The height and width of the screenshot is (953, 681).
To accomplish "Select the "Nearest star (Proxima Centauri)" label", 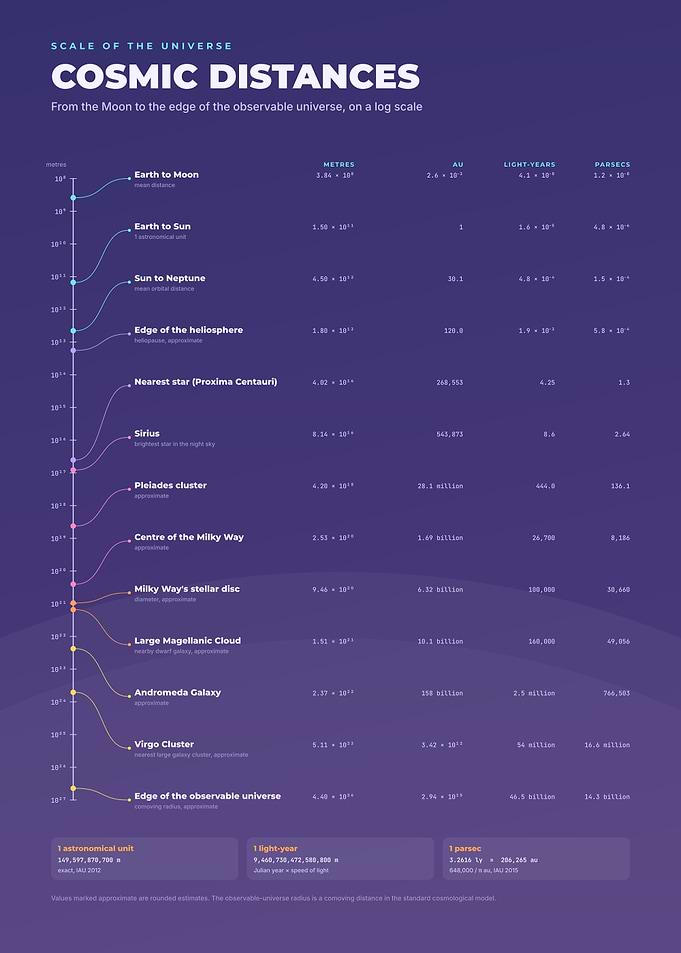I will click(x=206, y=382).
